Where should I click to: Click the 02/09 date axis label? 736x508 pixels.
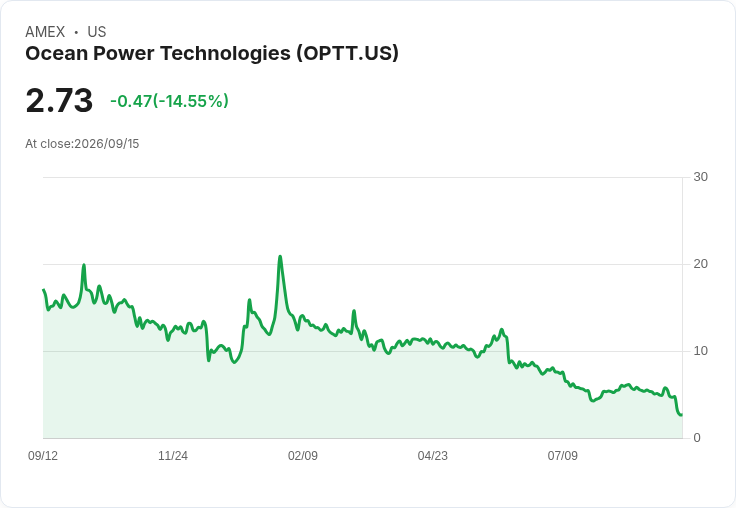303,455
